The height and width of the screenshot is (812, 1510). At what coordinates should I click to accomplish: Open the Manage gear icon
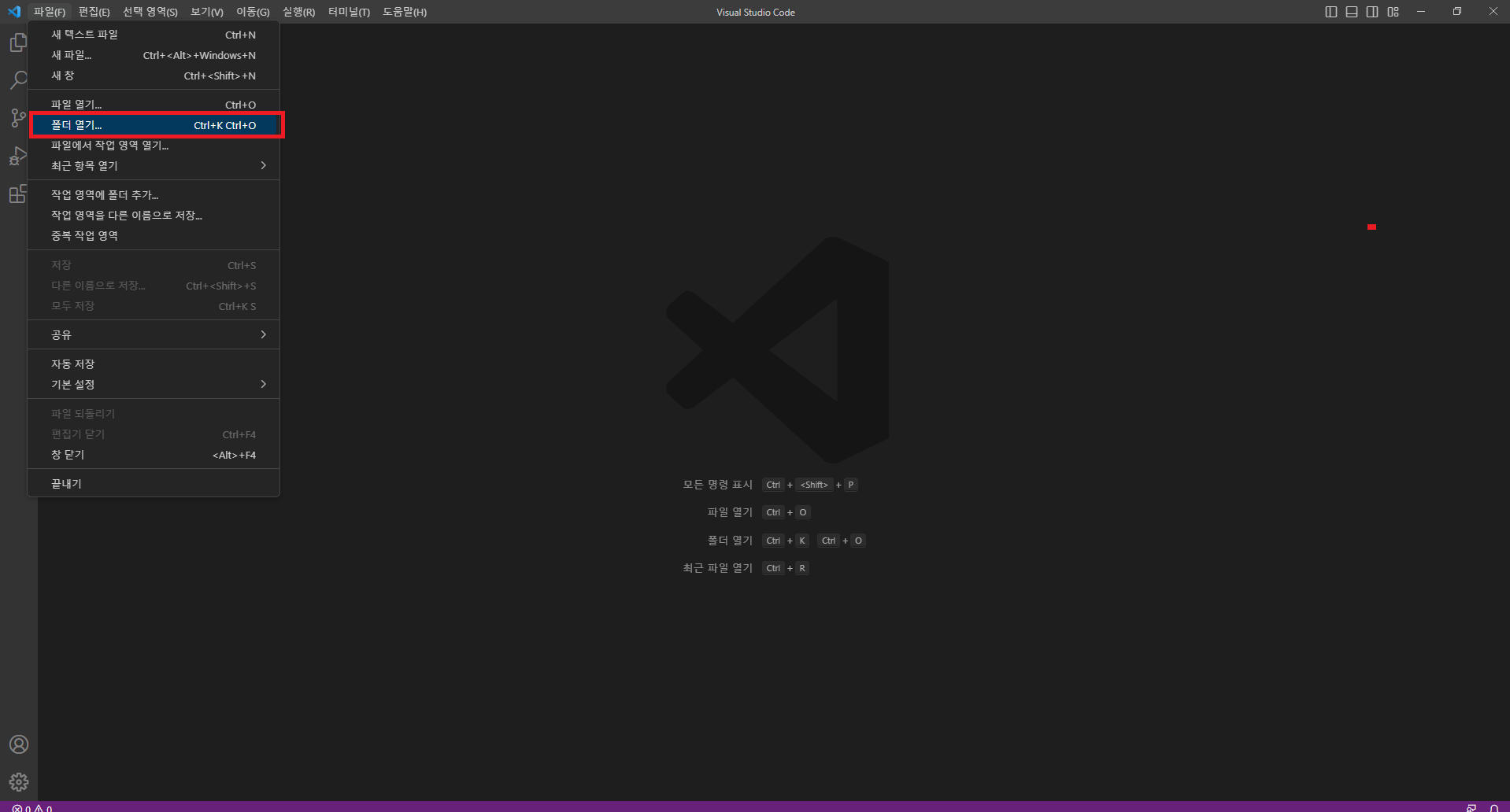[19, 782]
